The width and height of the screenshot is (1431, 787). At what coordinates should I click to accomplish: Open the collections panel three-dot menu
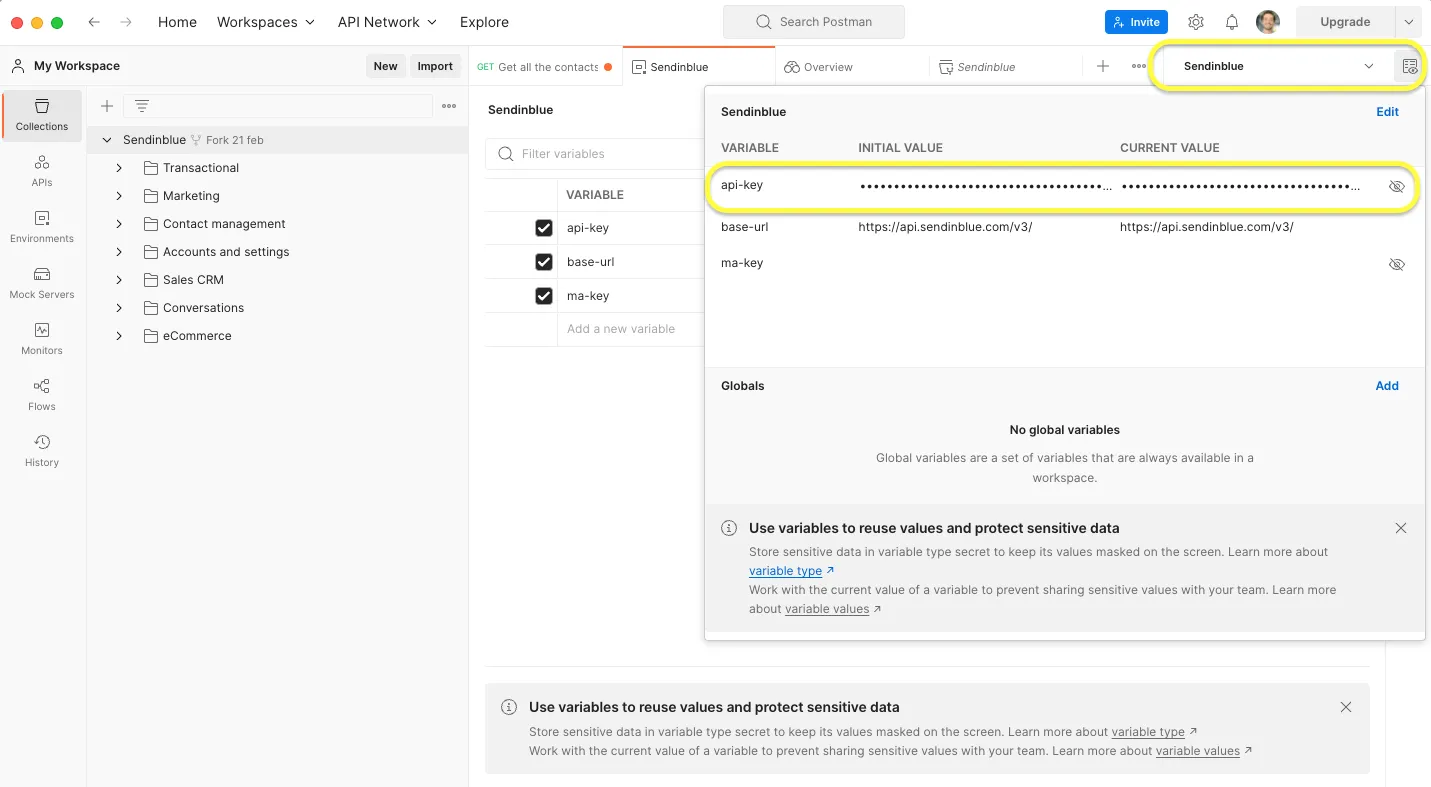(449, 106)
